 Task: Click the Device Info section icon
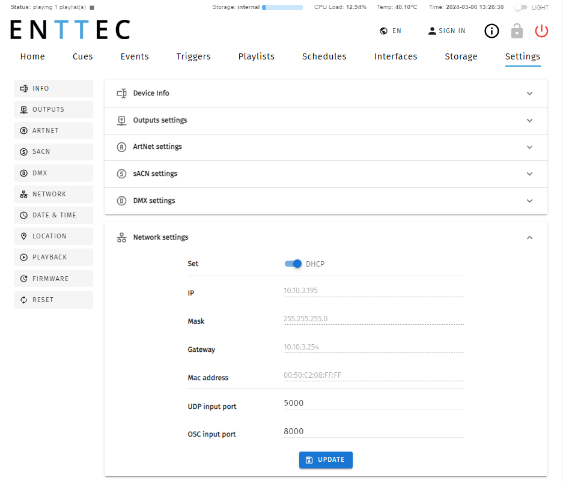coord(122,93)
